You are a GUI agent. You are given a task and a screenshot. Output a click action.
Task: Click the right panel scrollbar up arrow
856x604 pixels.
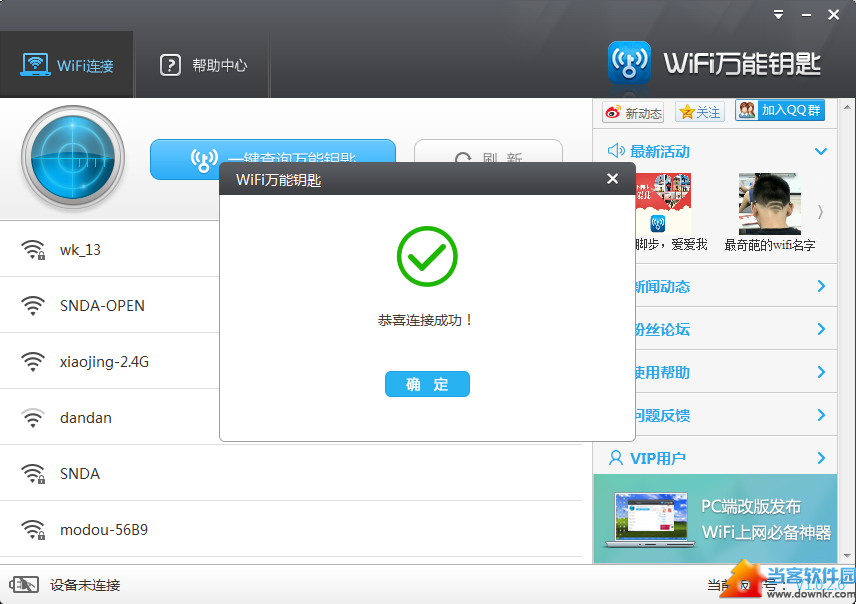[847, 106]
